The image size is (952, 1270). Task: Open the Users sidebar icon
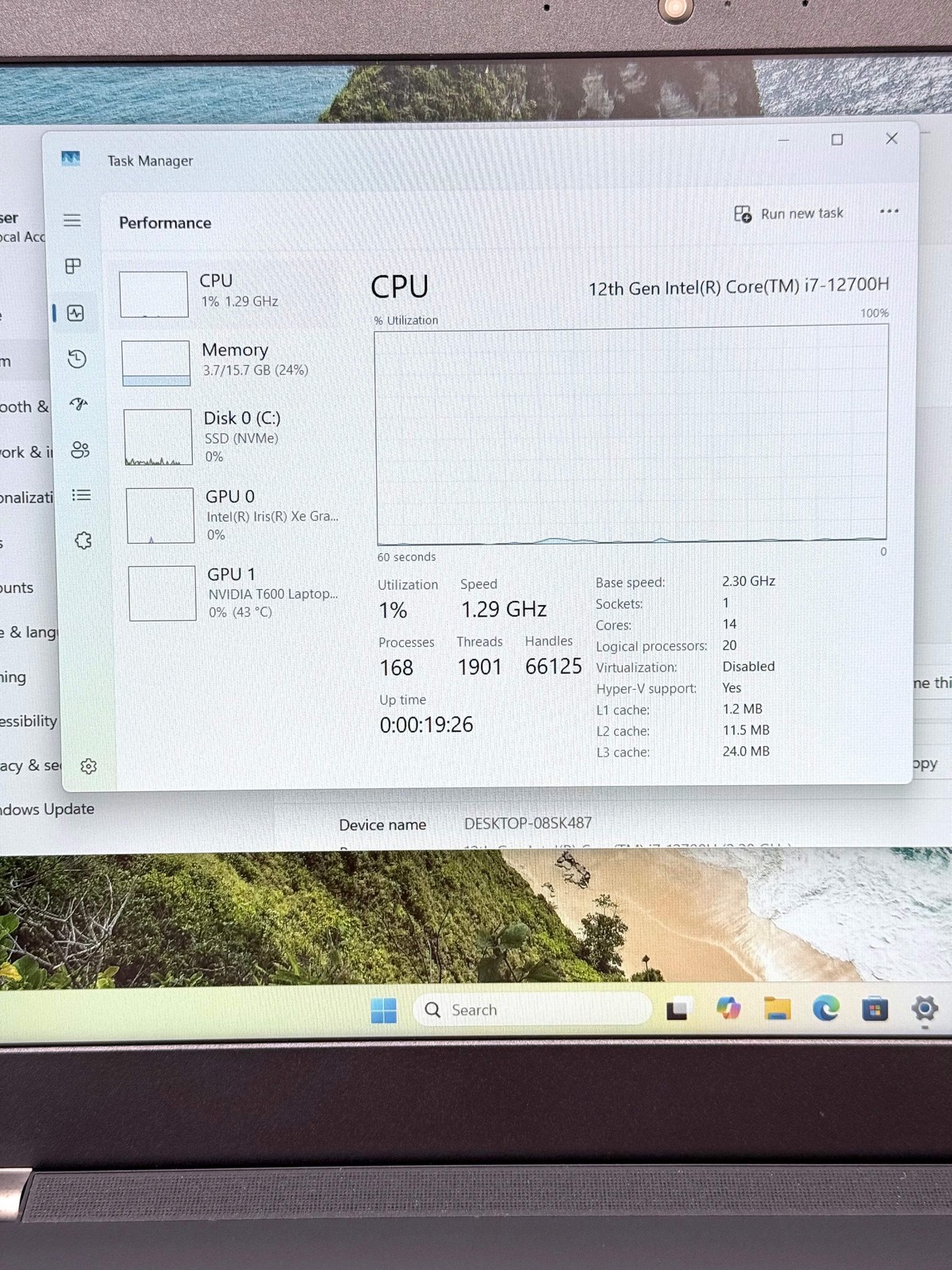(80, 450)
